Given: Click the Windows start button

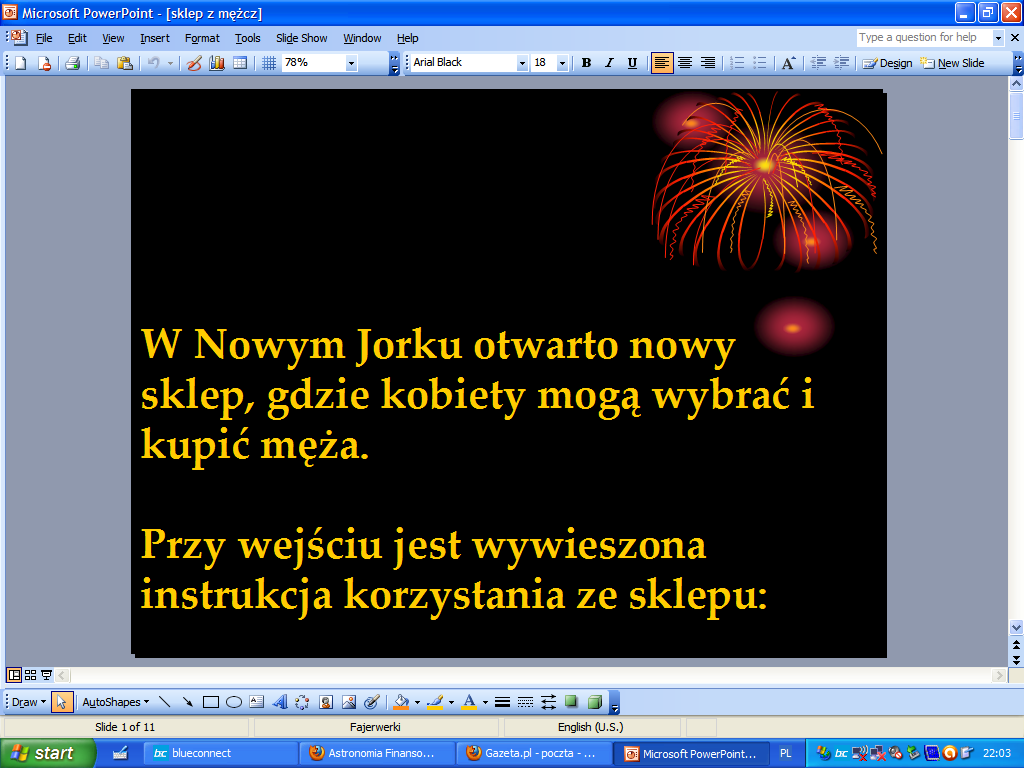Looking at the screenshot, I should (x=47, y=753).
